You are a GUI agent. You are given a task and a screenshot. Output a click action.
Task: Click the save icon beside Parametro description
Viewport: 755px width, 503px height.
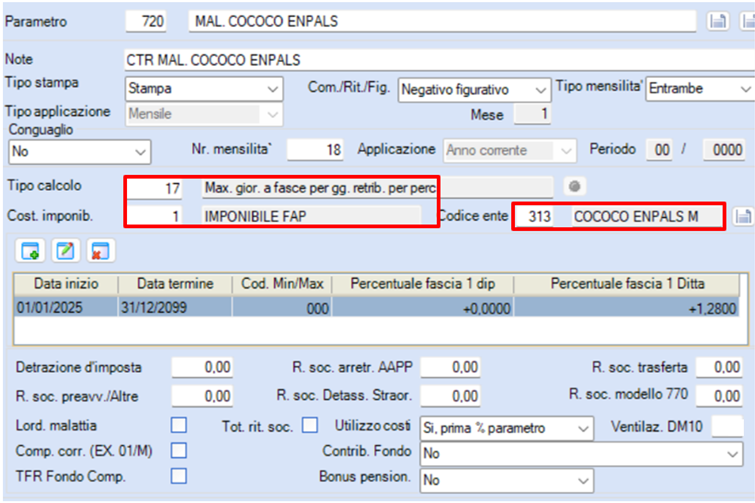(717, 21)
